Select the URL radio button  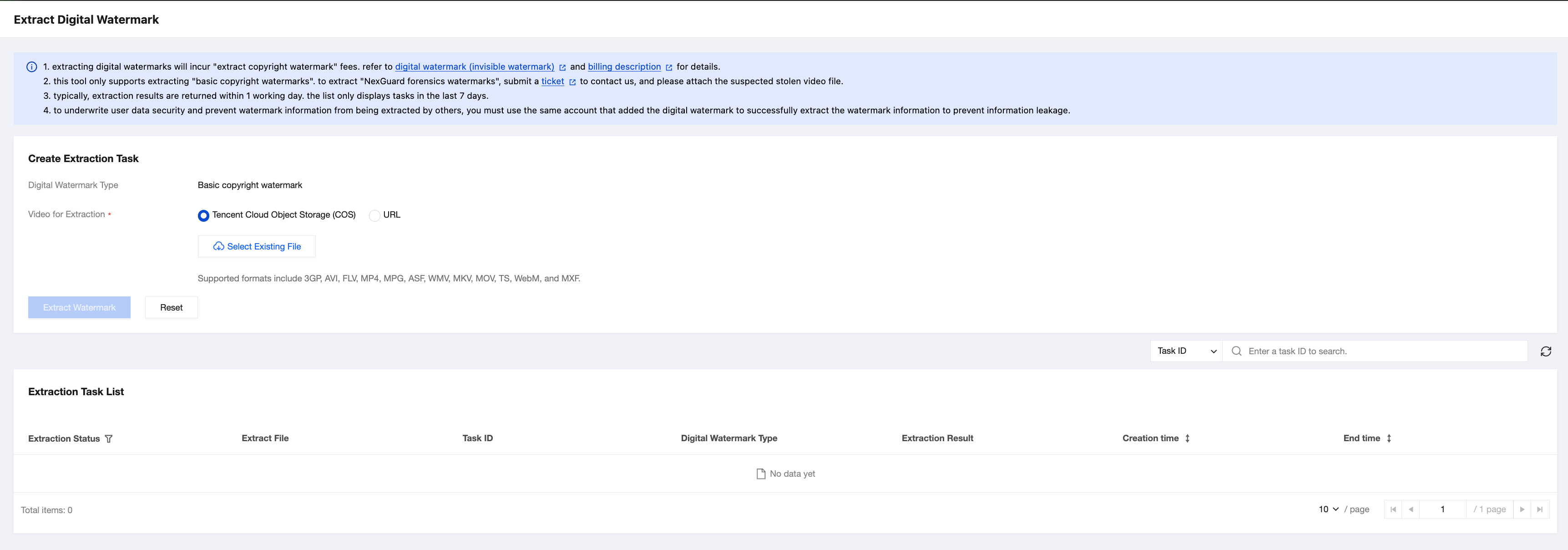[374, 215]
